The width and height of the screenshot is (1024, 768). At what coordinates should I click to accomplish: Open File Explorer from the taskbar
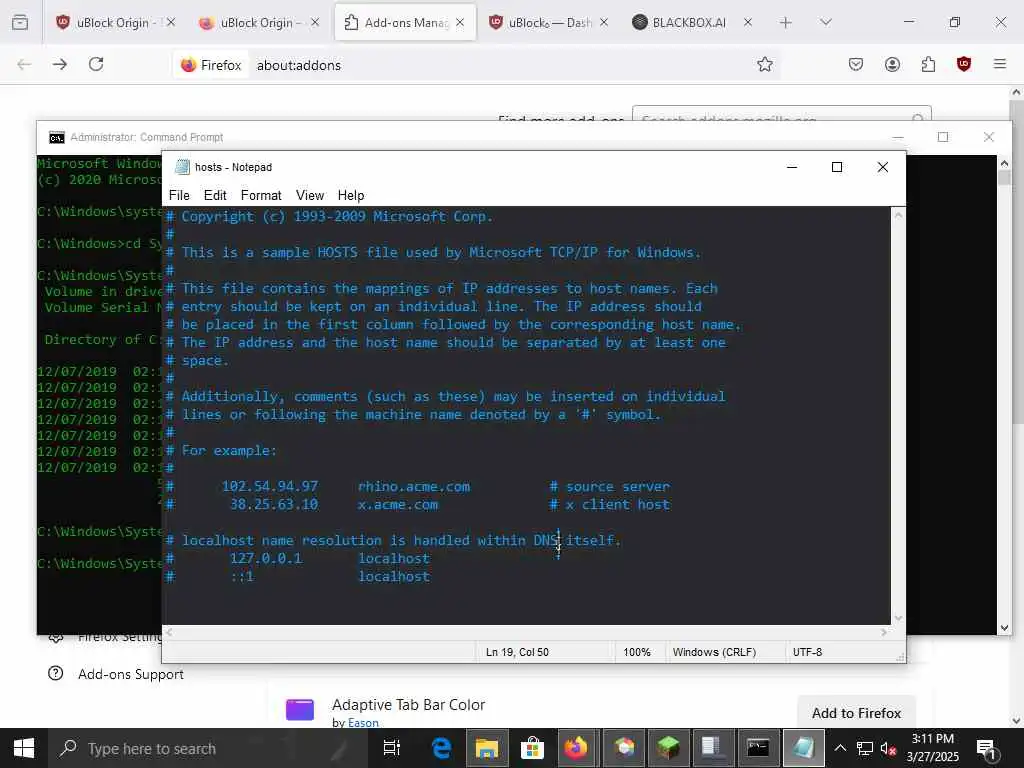pyautogui.click(x=487, y=748)
